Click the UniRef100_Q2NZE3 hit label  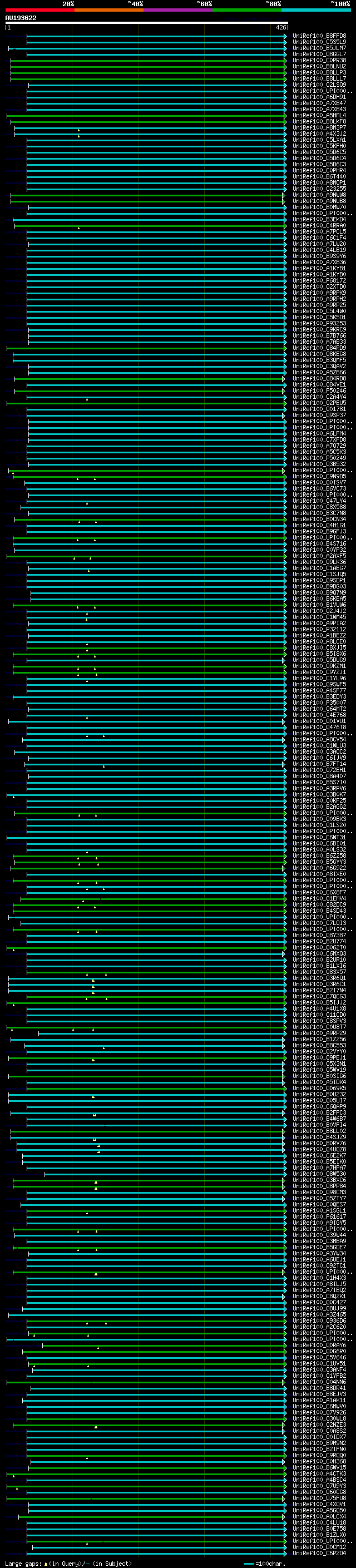pos(319,1425)
